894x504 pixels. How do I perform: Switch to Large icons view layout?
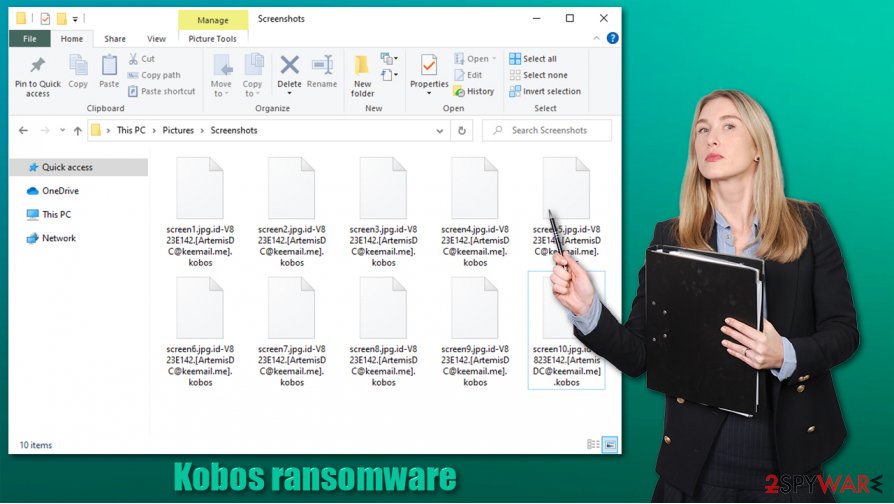(610, 444)
